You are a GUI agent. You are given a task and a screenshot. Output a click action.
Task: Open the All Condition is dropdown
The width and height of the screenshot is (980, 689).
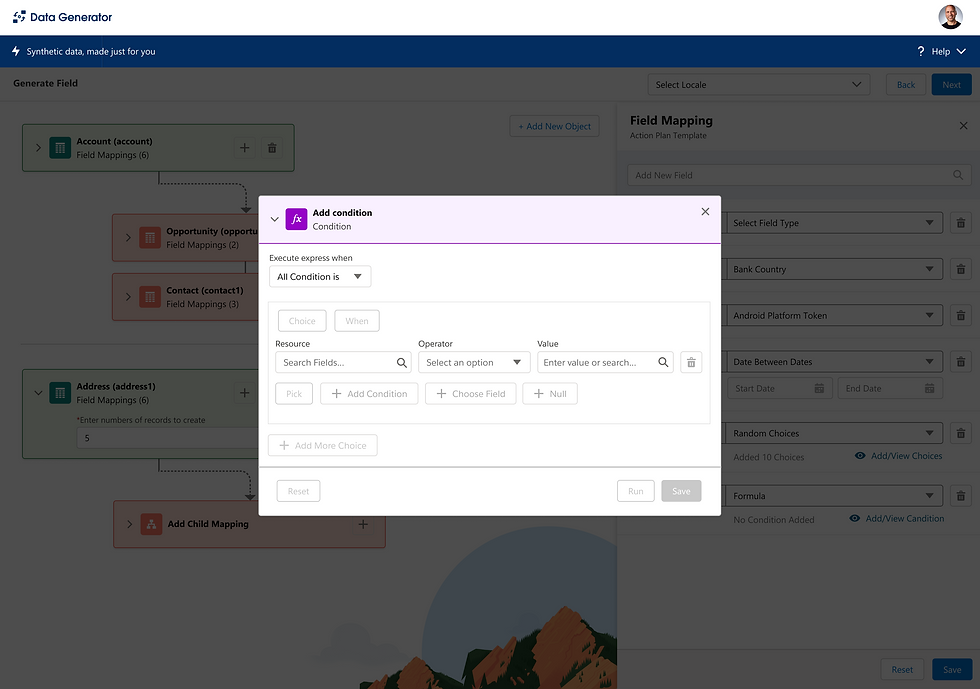320,276
